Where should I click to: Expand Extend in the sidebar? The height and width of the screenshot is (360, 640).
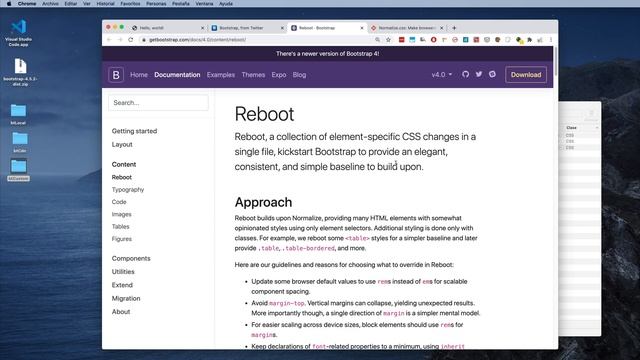(x=122, y=285)
